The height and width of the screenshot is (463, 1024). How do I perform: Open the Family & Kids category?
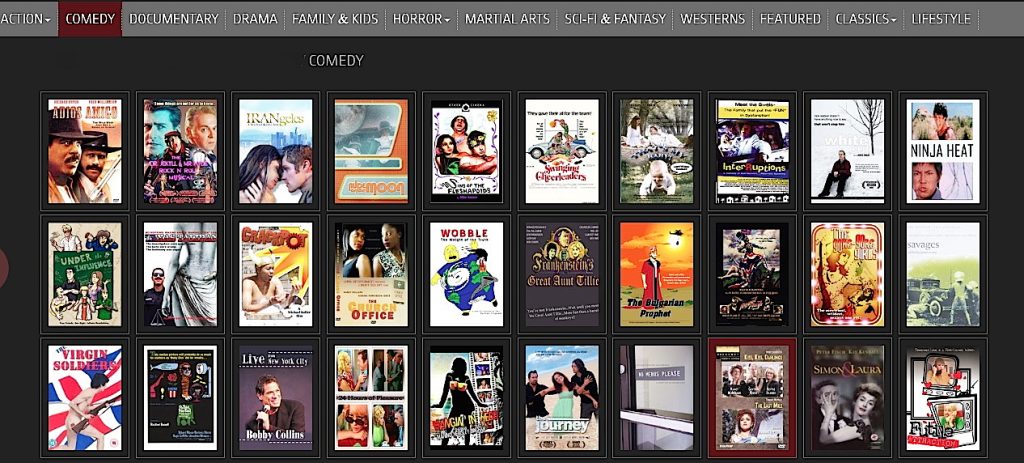pyautogui.click(x=335, y=18)
